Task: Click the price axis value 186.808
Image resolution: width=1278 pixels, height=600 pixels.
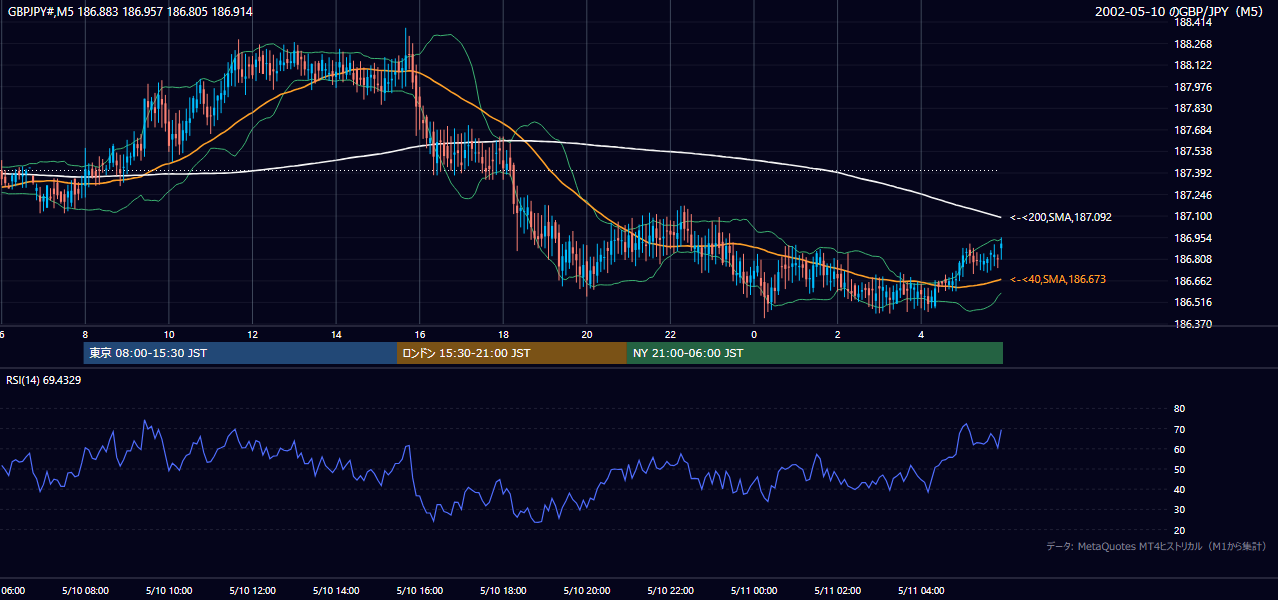Action: tap(1193, 259)
